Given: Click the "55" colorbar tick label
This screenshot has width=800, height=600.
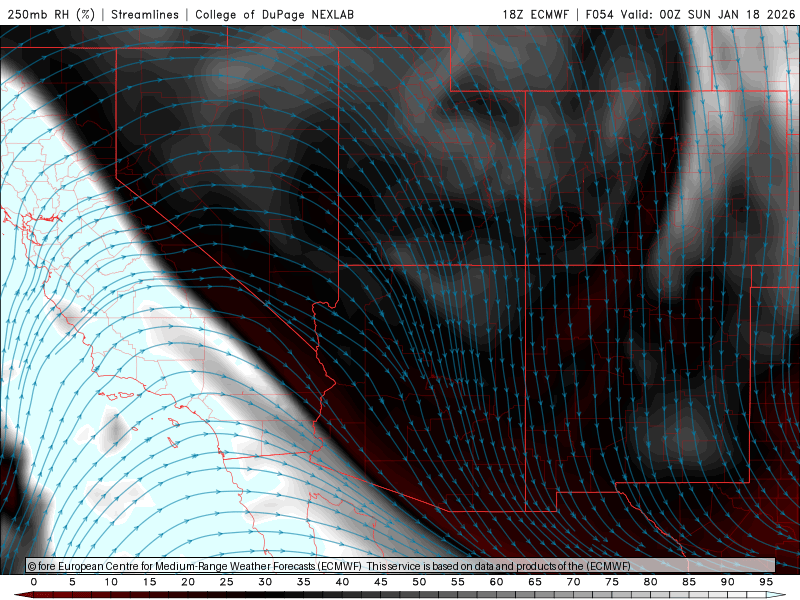Looking at the screenshot, I should point(458,582).
